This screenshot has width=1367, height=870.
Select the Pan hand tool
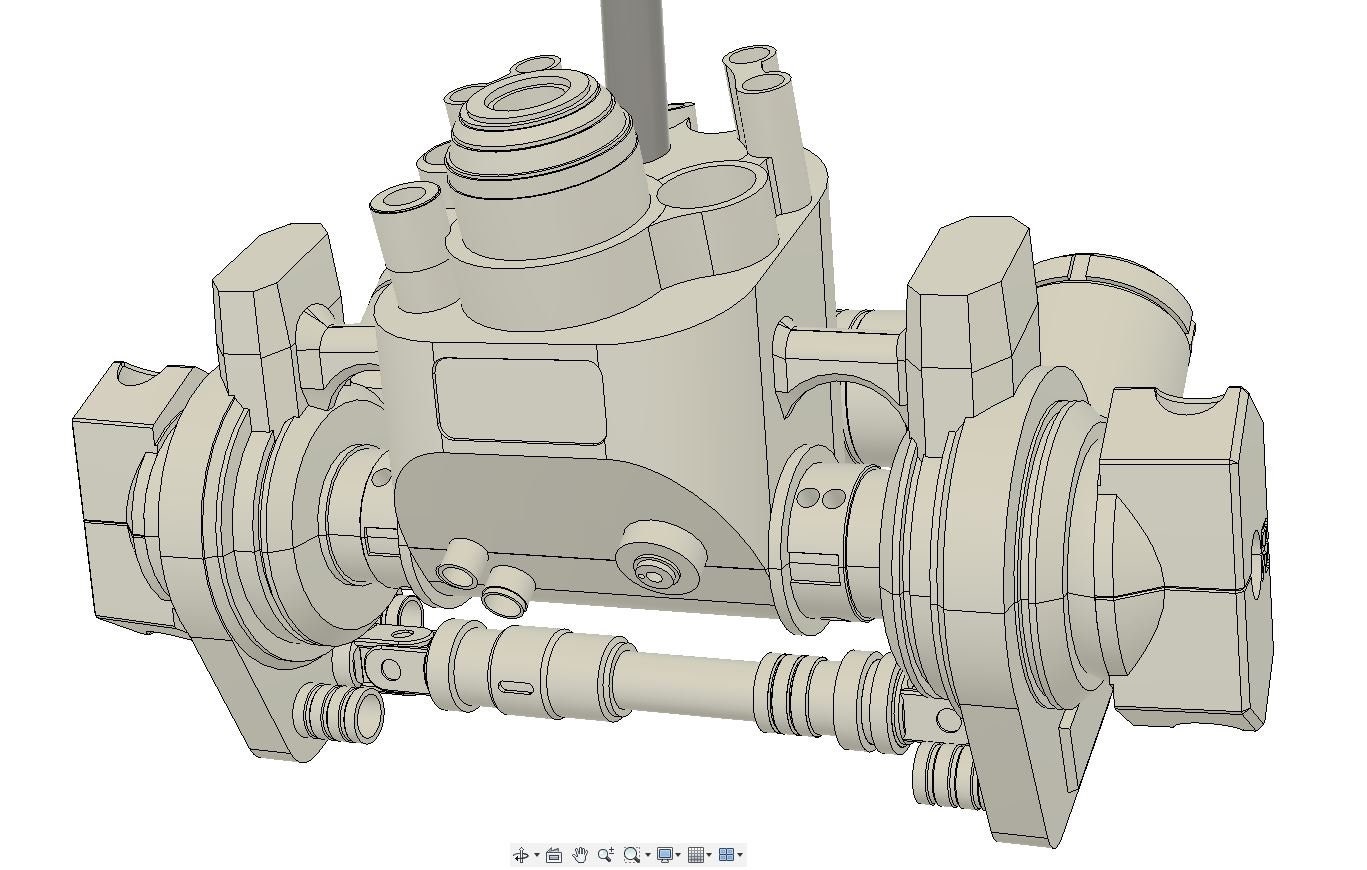tap(580, 855)
